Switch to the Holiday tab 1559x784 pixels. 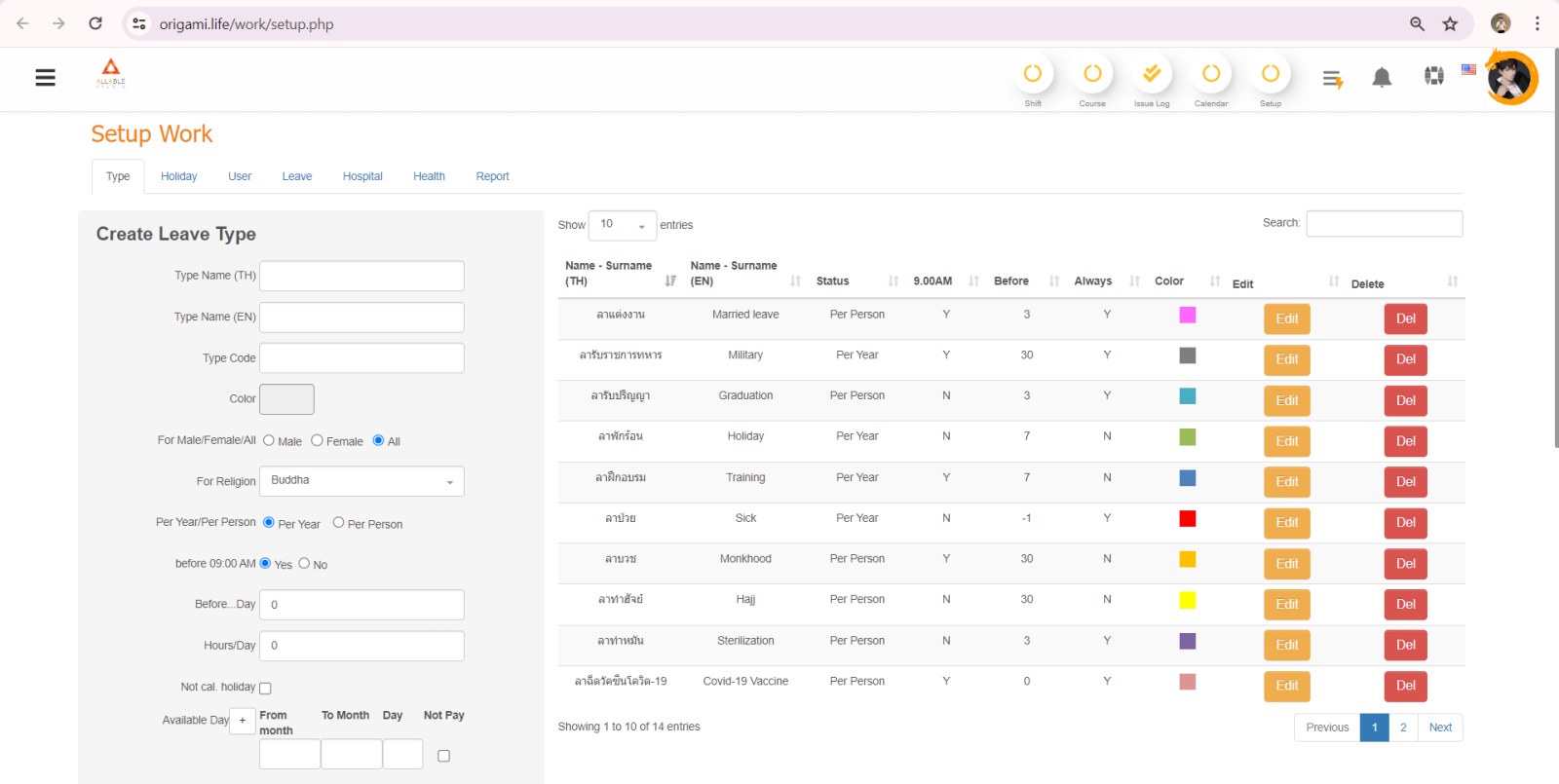point(178,176)
